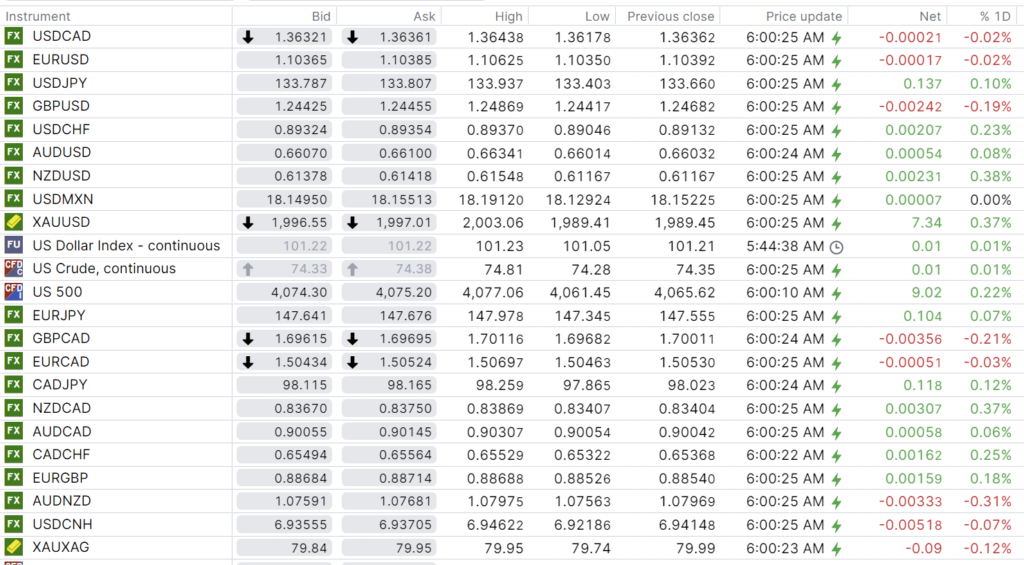Click the clock icon in US Dollar Index row
1024x565 pixels.
(837, 246)
